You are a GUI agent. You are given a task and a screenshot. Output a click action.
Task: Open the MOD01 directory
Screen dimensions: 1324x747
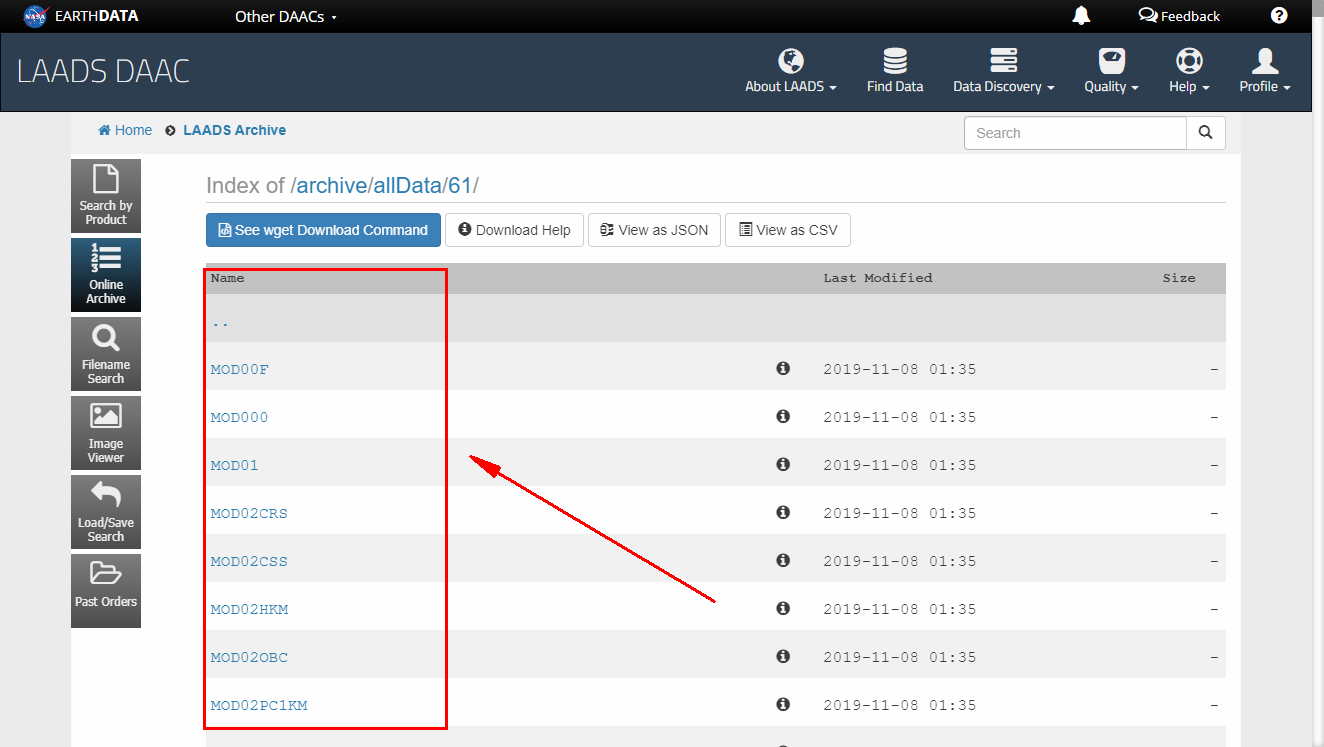point(235,465)
